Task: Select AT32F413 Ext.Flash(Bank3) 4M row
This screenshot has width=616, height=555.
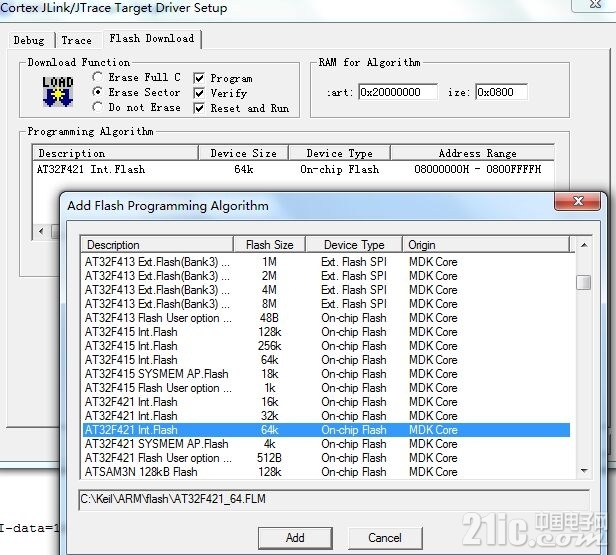Action: point(326,290)
